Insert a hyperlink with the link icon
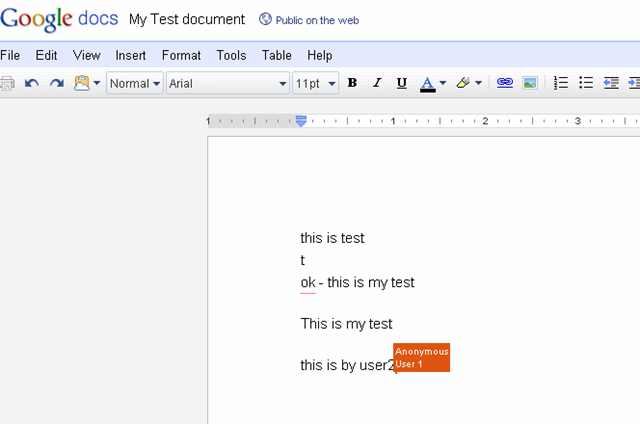This screenshot has width=640, height=424. click(504, 83)
